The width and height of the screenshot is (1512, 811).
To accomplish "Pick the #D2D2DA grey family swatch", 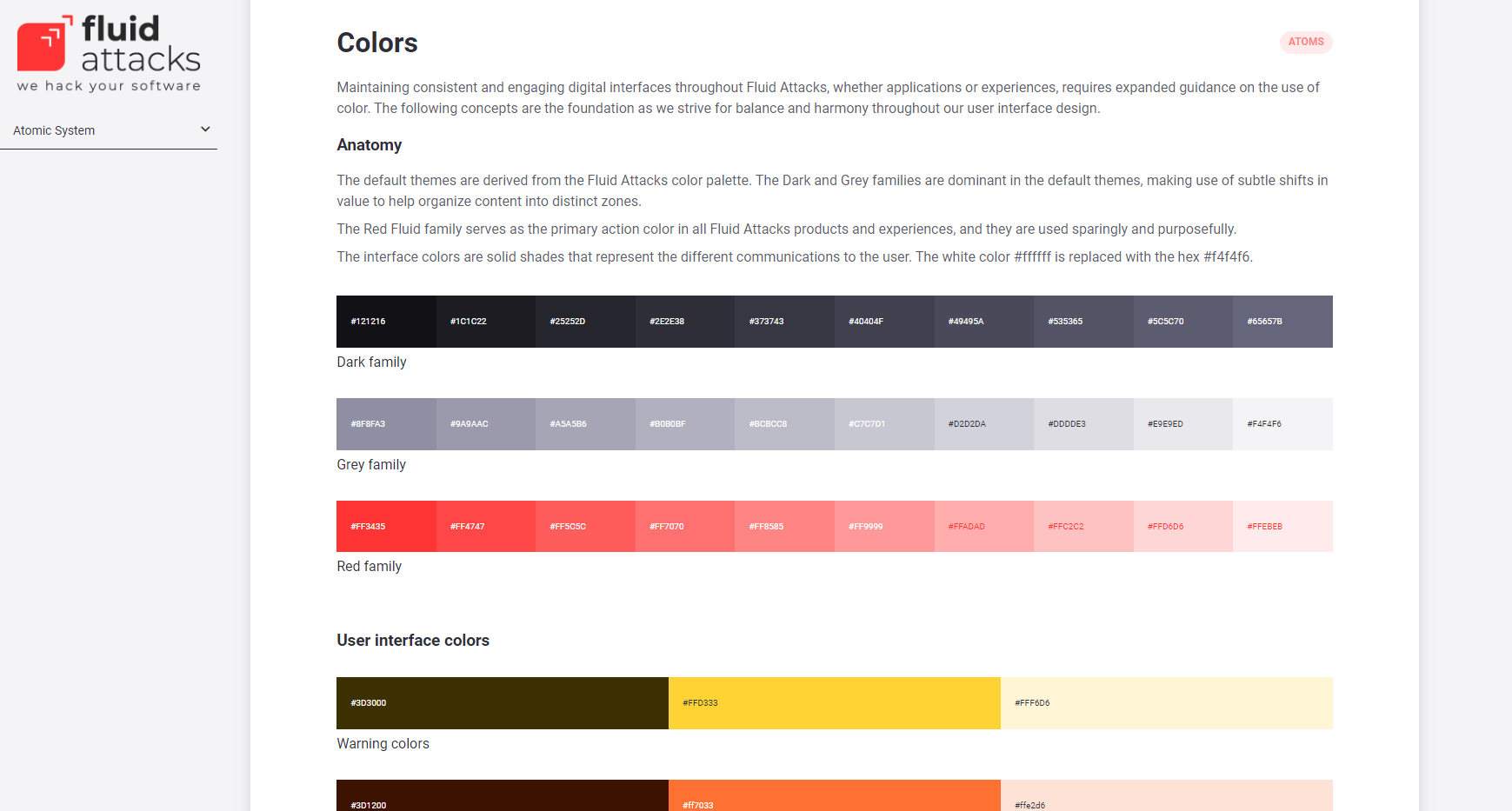I will click(x=984, y=424).
